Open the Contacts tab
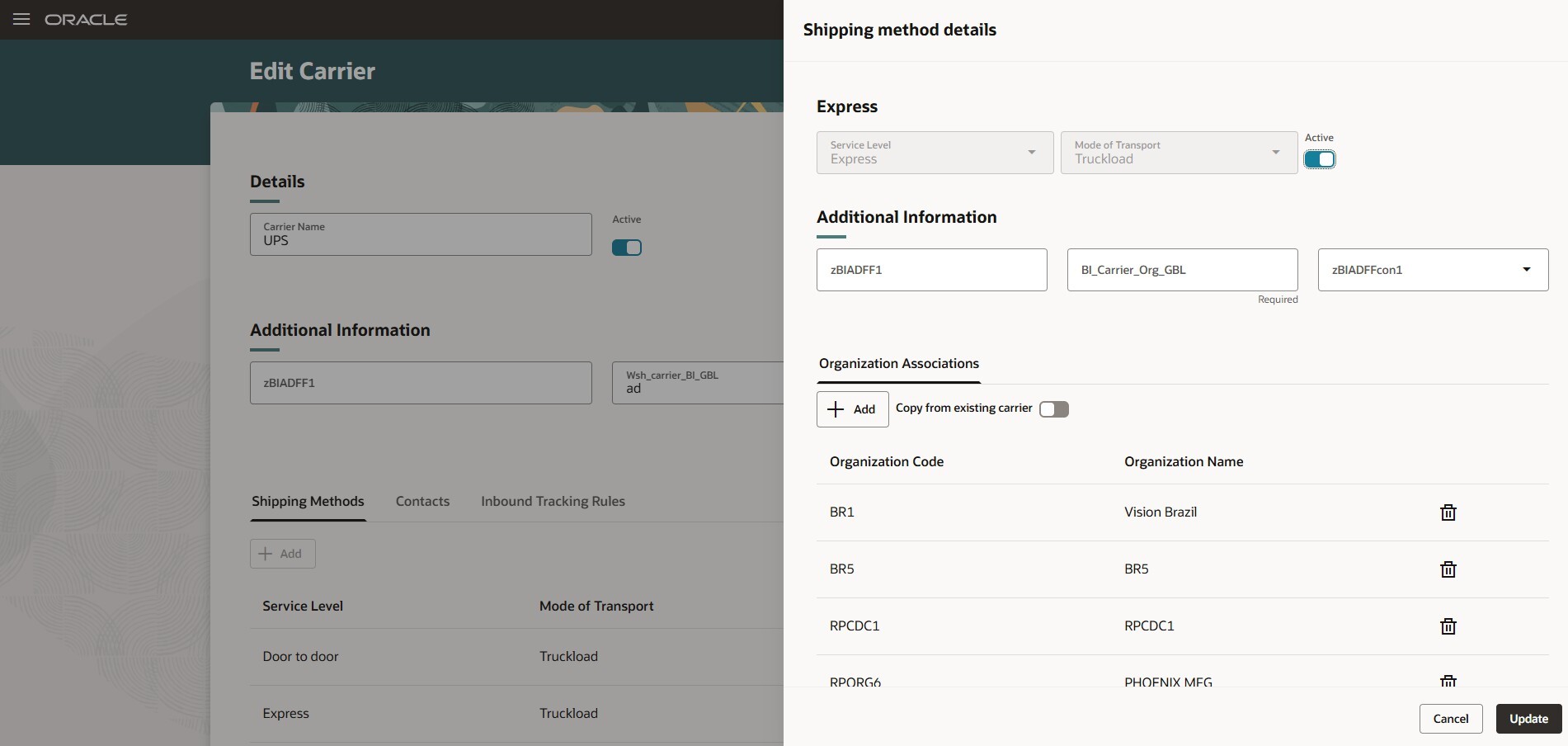 click(x=422, y=502)
